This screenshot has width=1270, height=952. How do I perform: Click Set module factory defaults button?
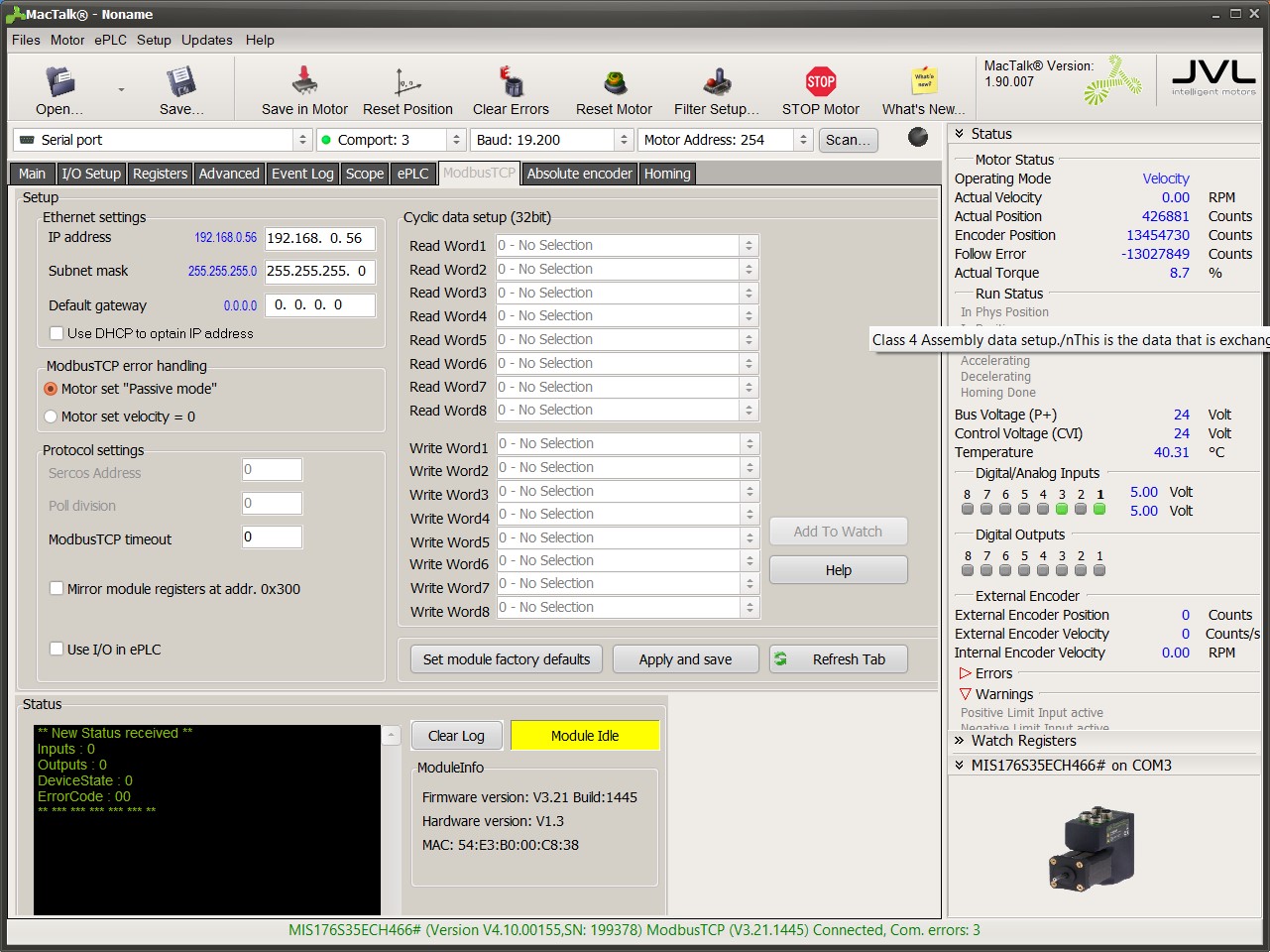tap(507, 659)
